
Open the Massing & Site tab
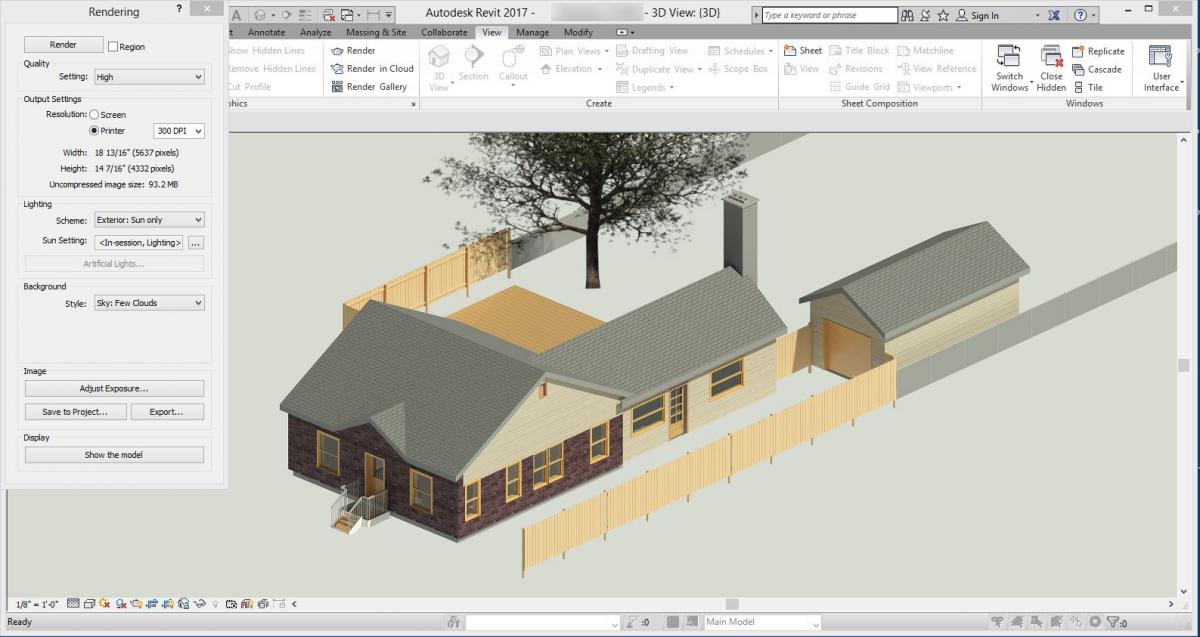pos(376,32)
